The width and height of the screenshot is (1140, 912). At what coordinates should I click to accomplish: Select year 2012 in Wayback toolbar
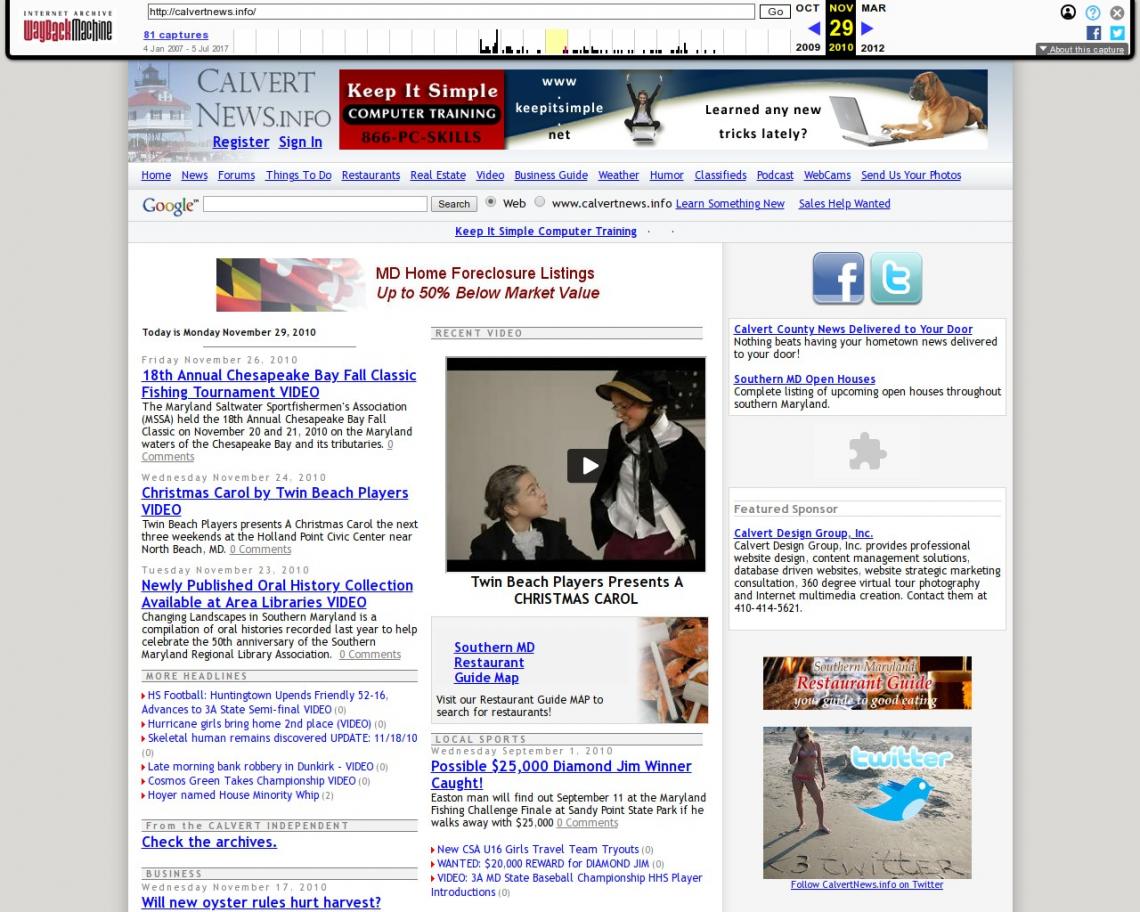(x=872, y=47)
